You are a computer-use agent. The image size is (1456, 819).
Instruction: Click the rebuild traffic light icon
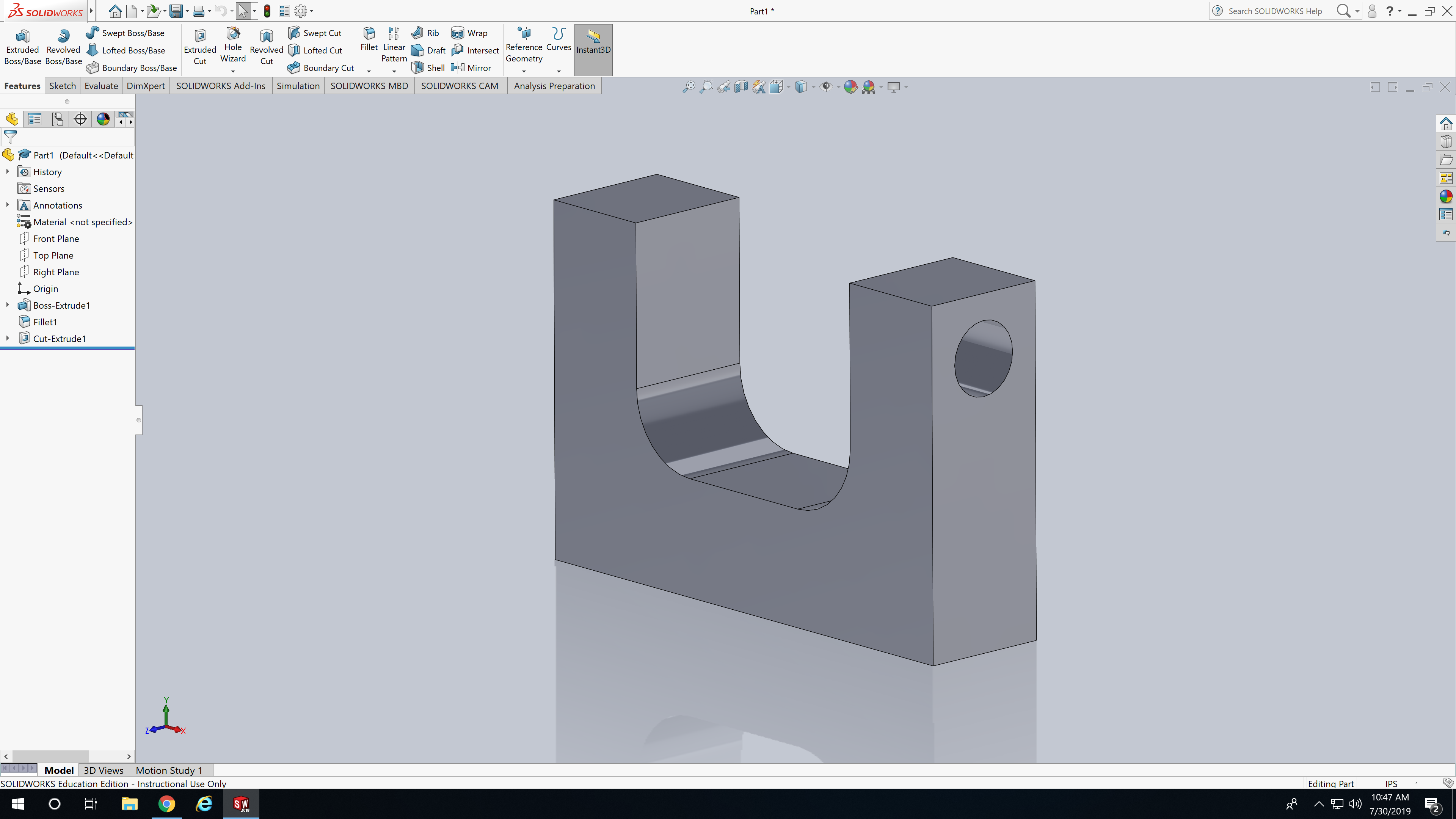[267, 11]
